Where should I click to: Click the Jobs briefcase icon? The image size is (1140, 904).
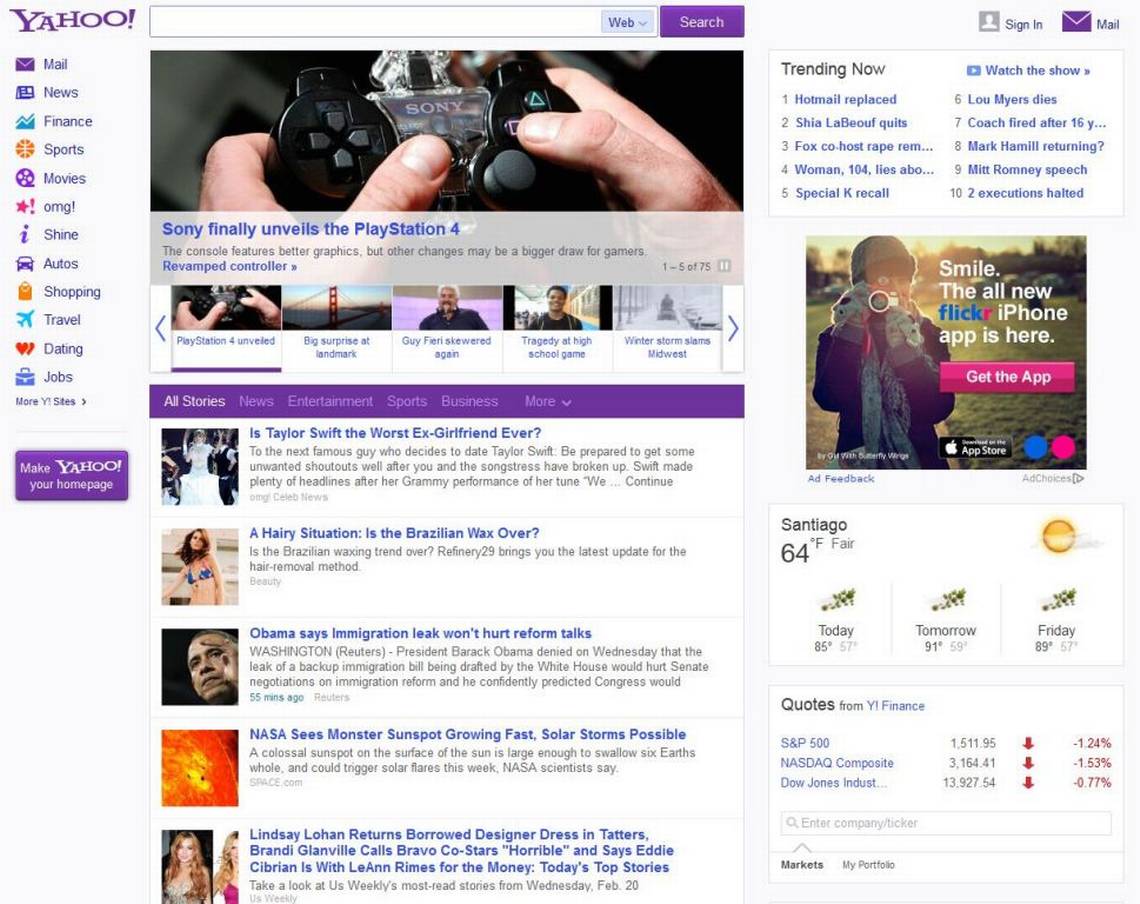point(25,377)
